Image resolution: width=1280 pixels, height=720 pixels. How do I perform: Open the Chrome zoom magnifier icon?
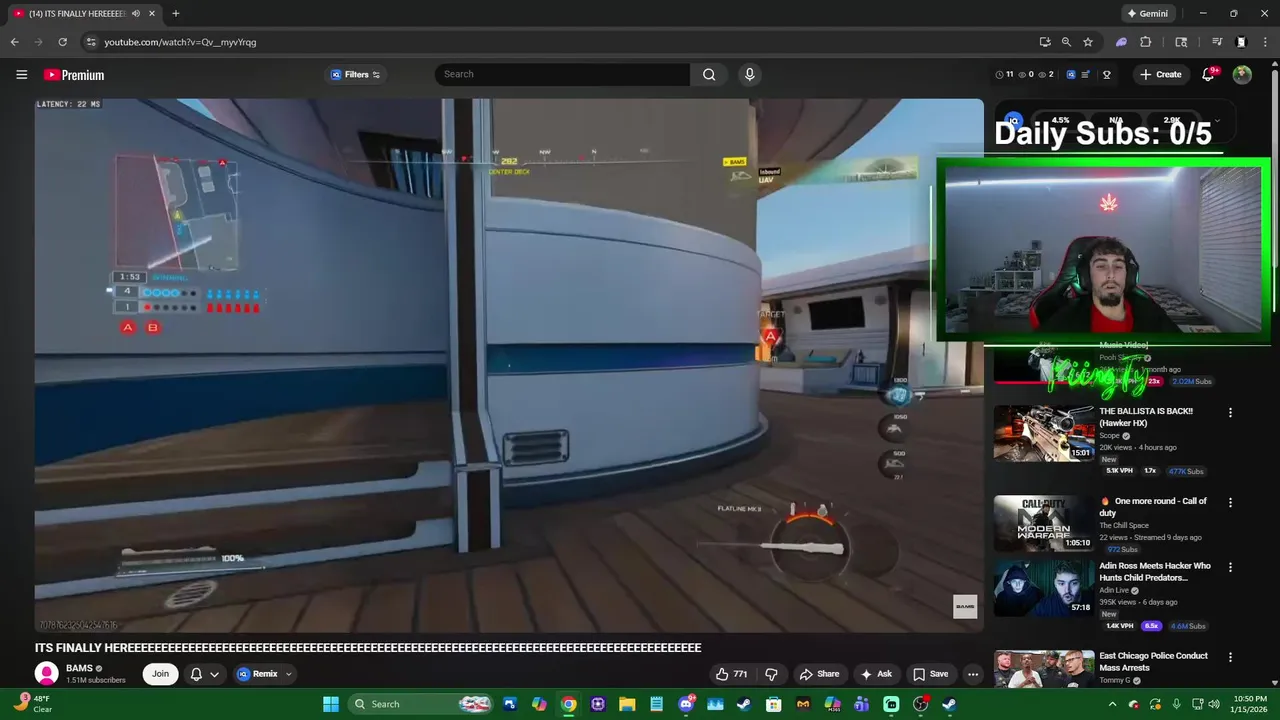pos(1066,42)
